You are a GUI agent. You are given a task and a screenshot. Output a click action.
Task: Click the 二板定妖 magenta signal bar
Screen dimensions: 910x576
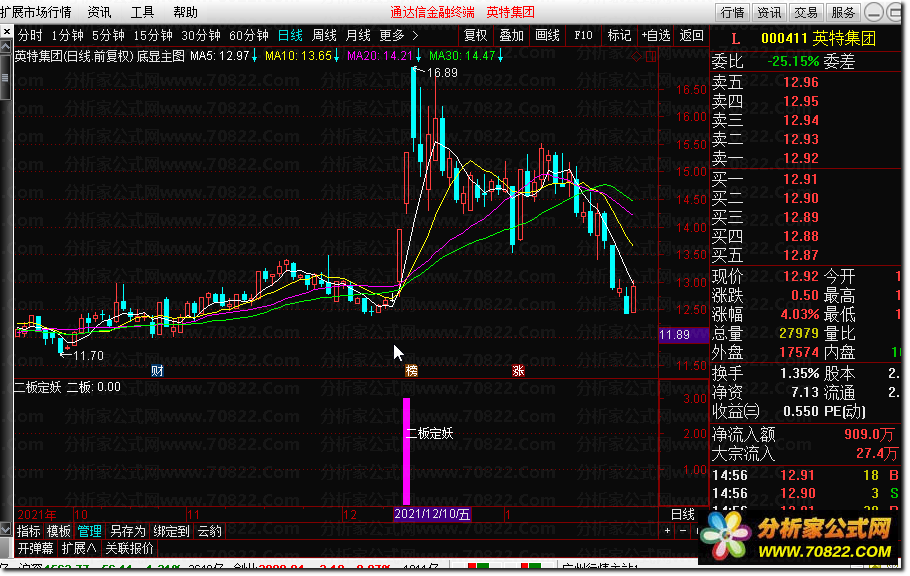(x=406, y=451)
